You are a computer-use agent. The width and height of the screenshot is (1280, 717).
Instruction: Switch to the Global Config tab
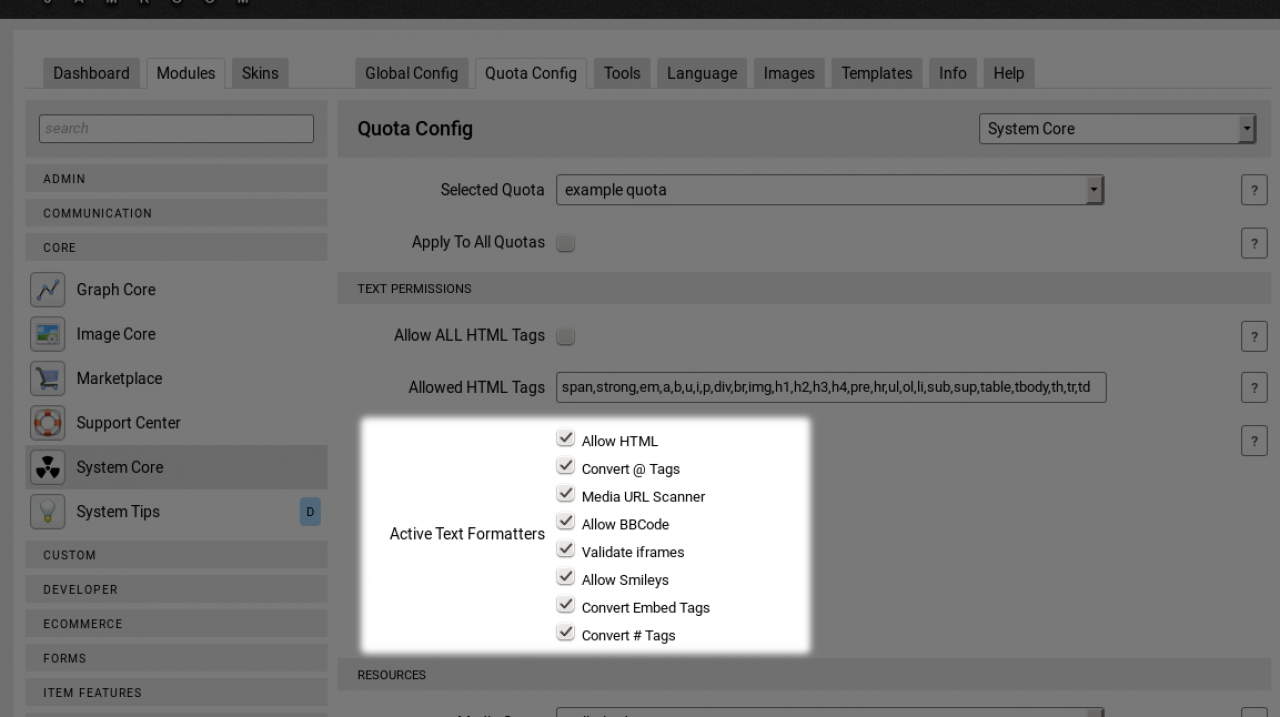coord(411,73)
